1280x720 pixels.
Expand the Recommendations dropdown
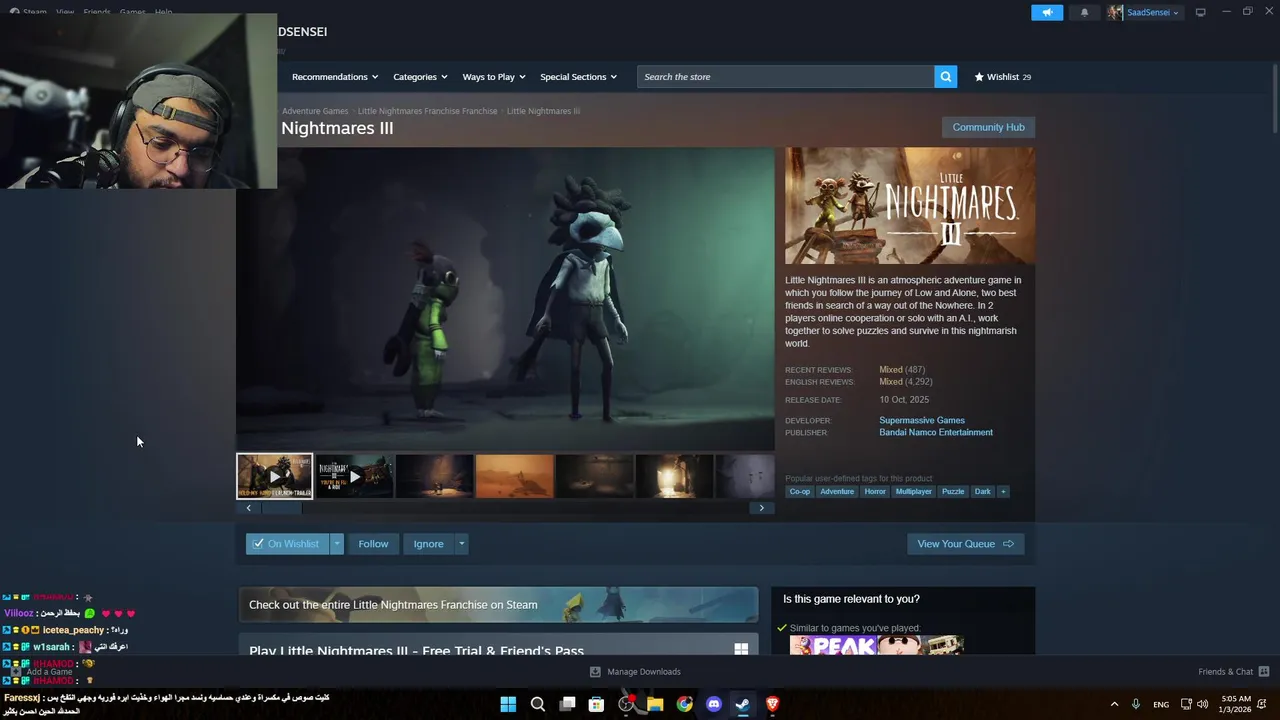pyautogui.click(x=335, y=77)
